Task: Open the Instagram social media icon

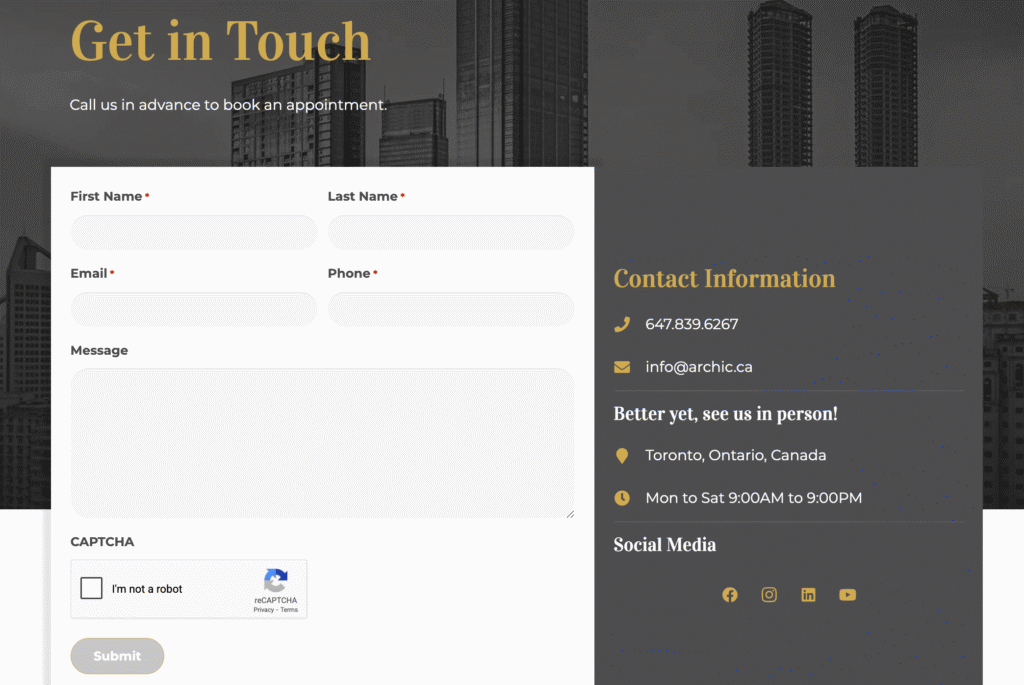Action: (x=769, y=595)
